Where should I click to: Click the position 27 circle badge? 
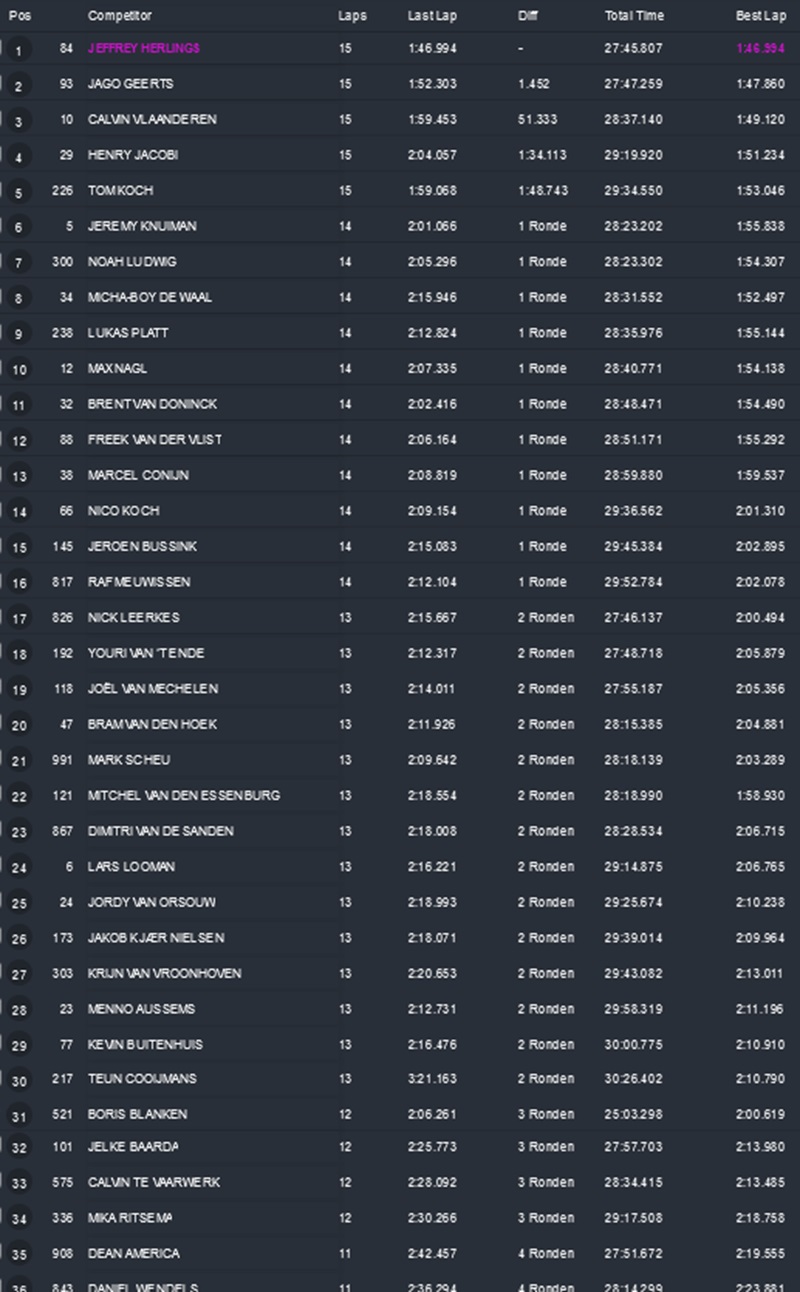click(x=19, y=975)
